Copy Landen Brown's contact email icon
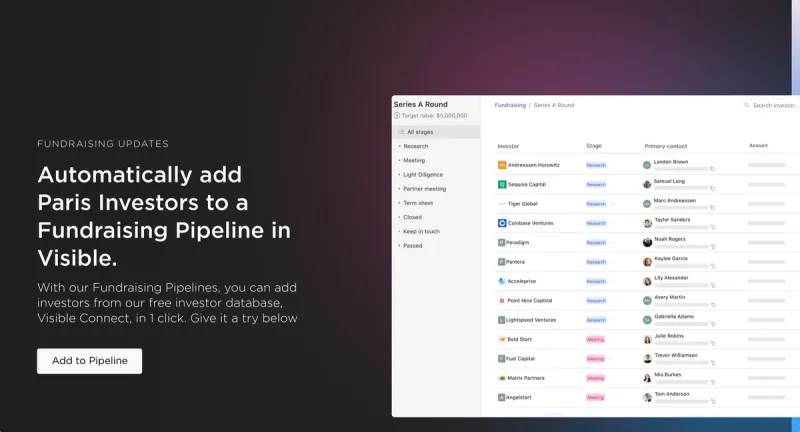 point(712,169)
